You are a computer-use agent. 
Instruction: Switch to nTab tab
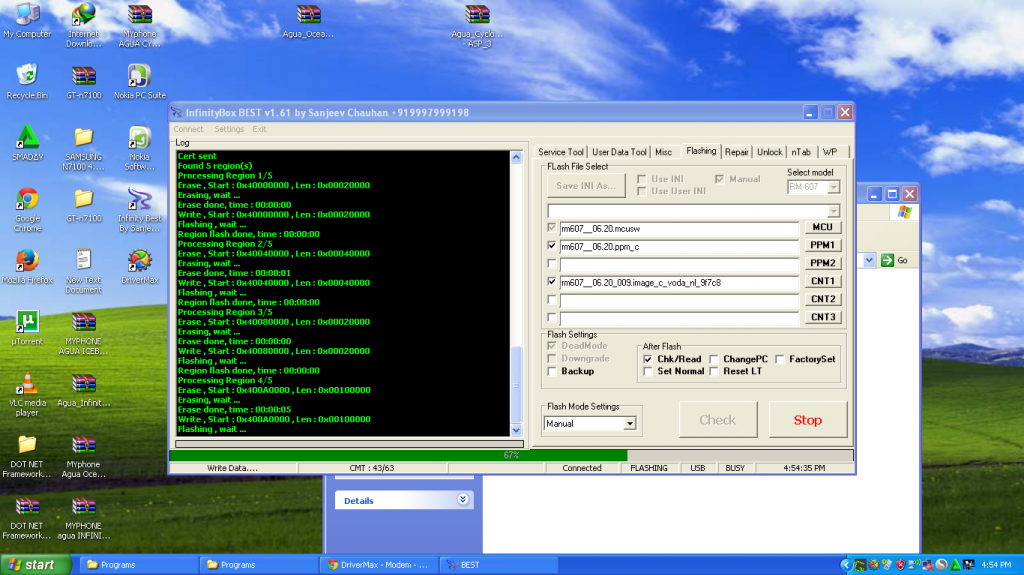801,152
